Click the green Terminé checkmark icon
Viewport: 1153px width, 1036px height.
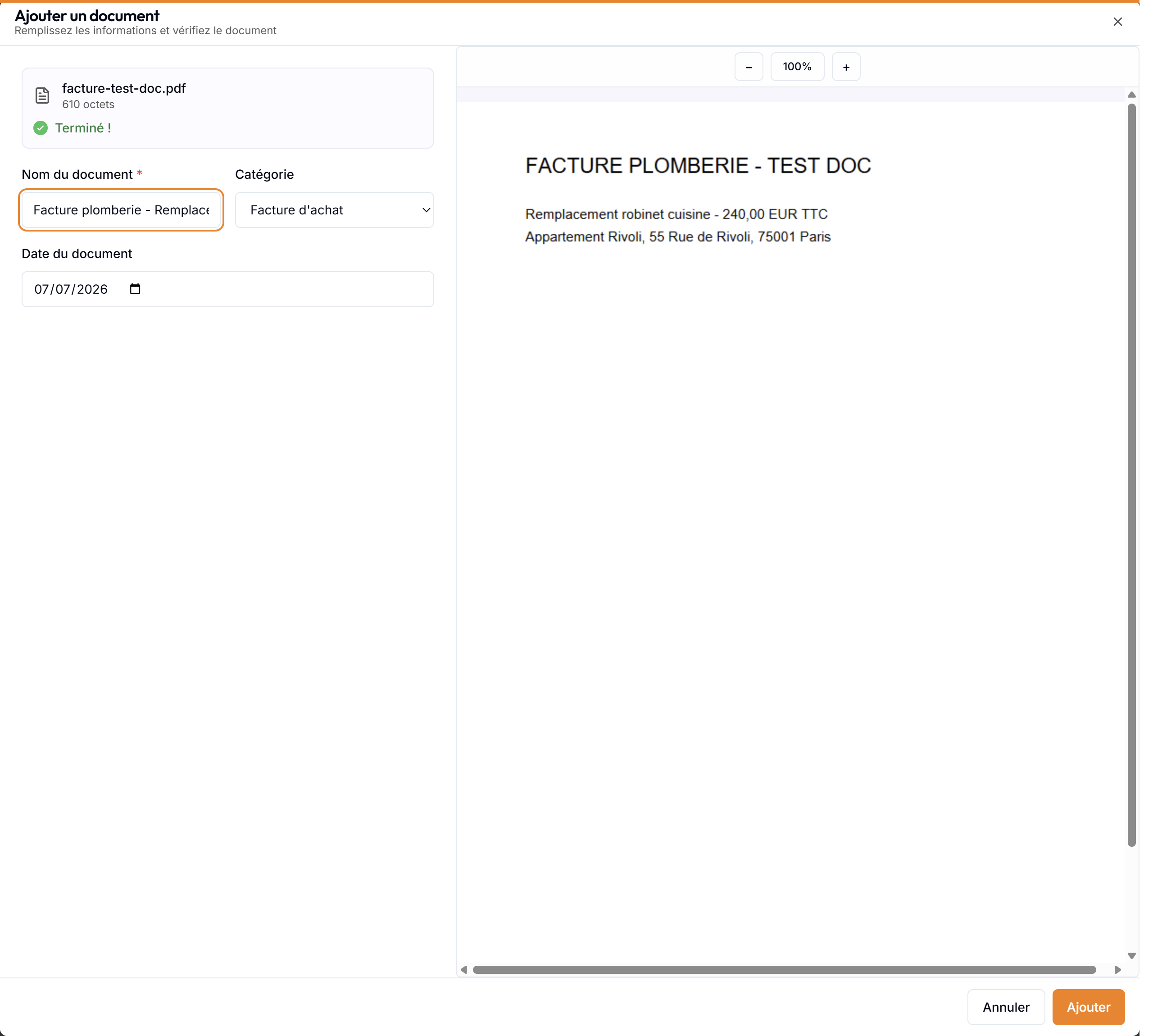[41, 128]
